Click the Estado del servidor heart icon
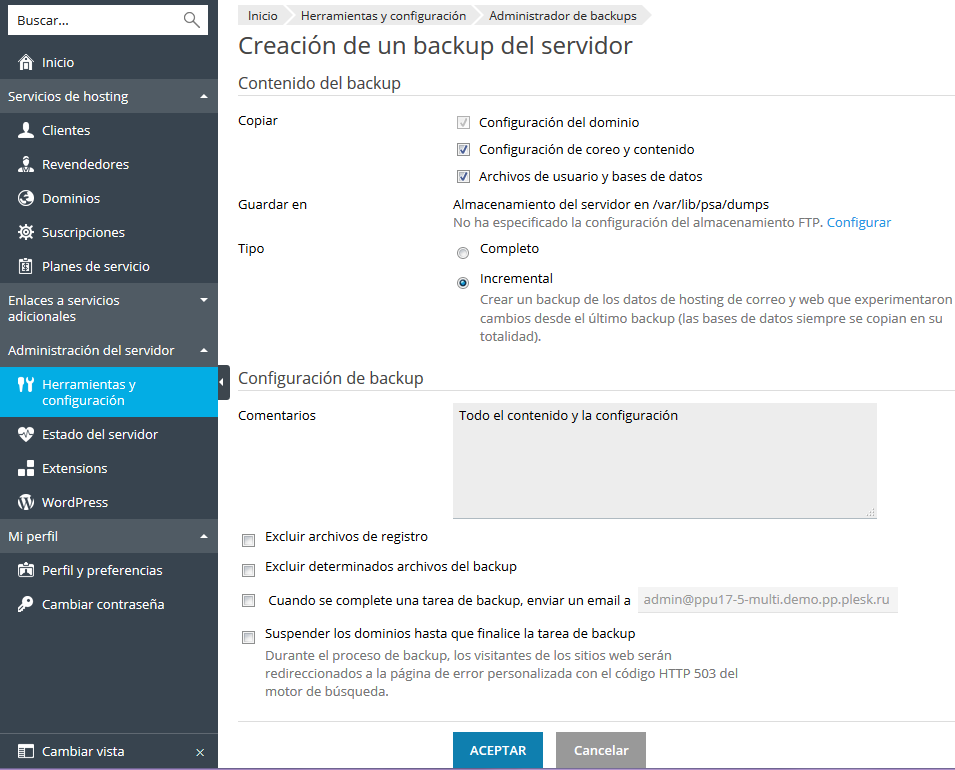 pos(26,435)
